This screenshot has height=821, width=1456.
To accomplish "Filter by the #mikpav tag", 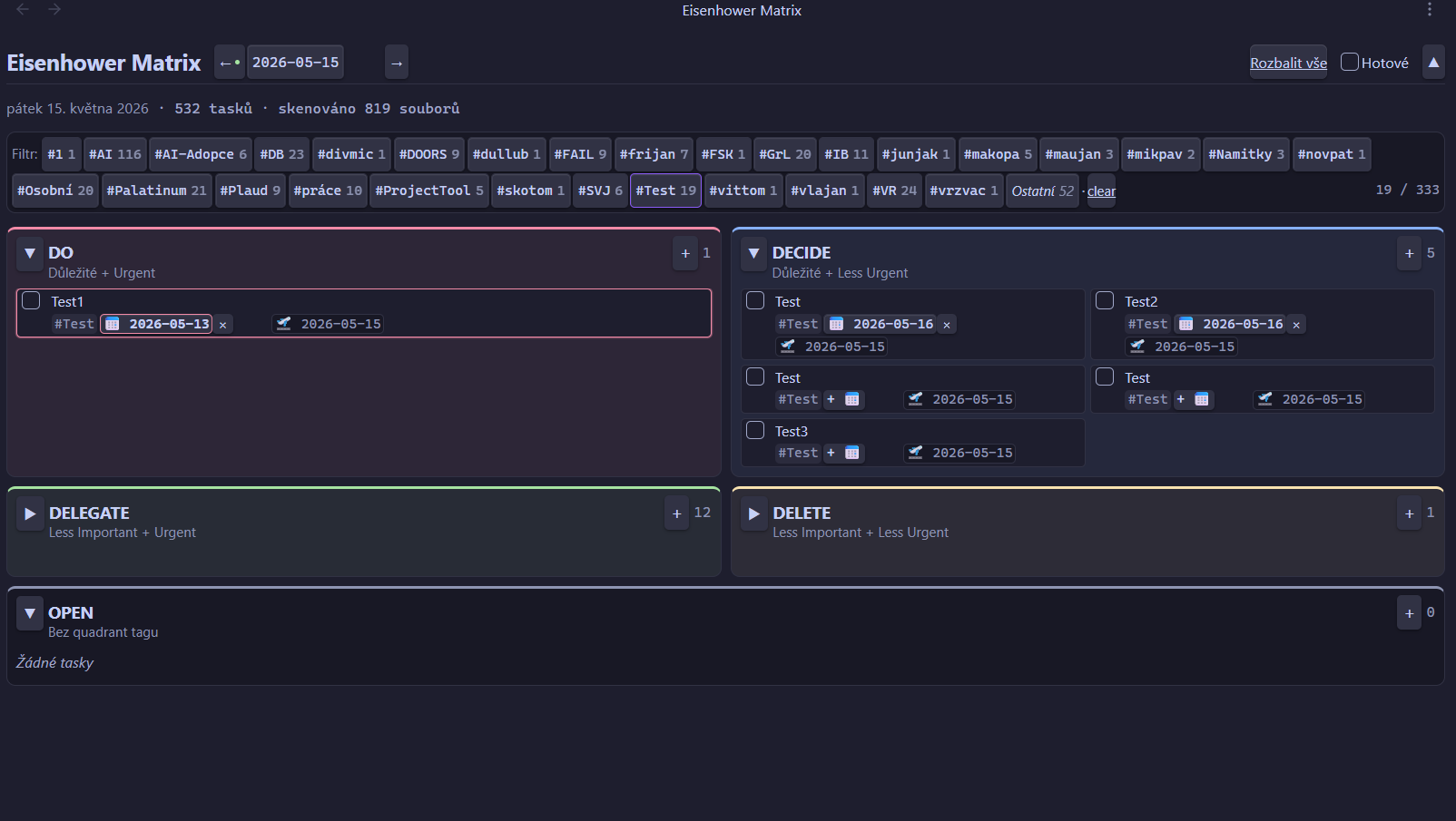I will 1160,154.
